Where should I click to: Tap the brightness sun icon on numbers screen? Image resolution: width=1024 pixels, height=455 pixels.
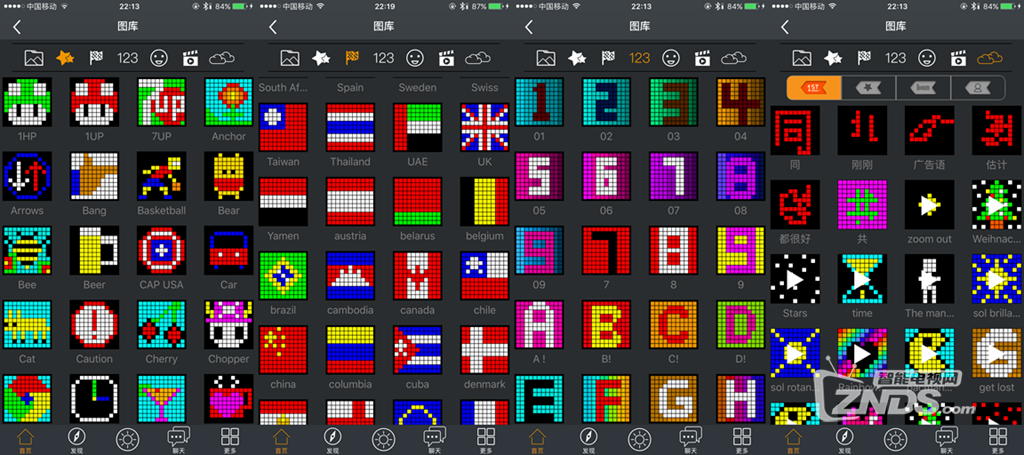(x=639, y=439)
